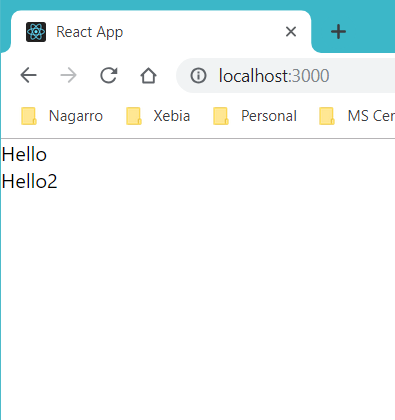Open the Personal bookmarks folder
This screenshot has width=395, height=420.
coord(255,116)
